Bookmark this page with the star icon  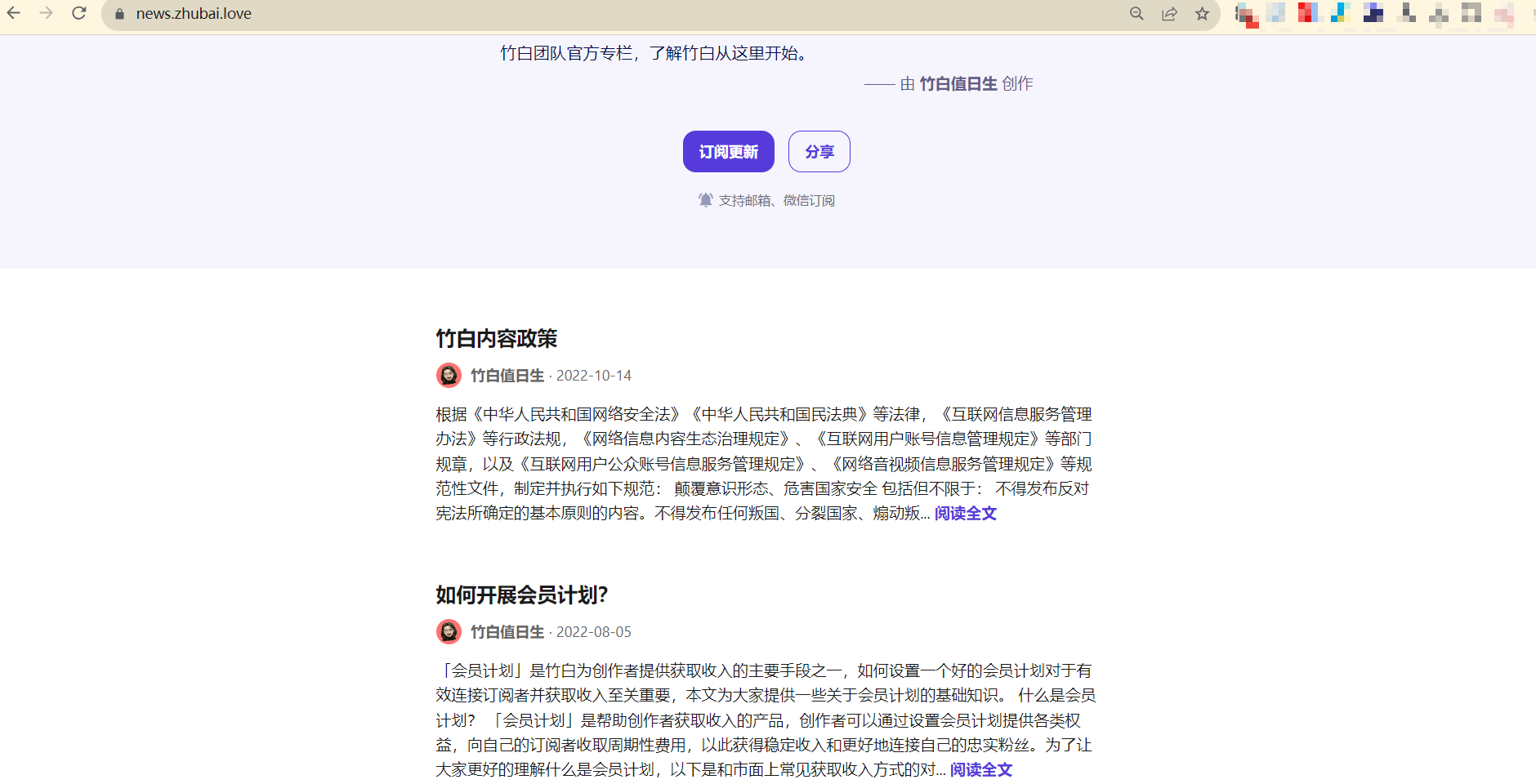[1202, 14]
